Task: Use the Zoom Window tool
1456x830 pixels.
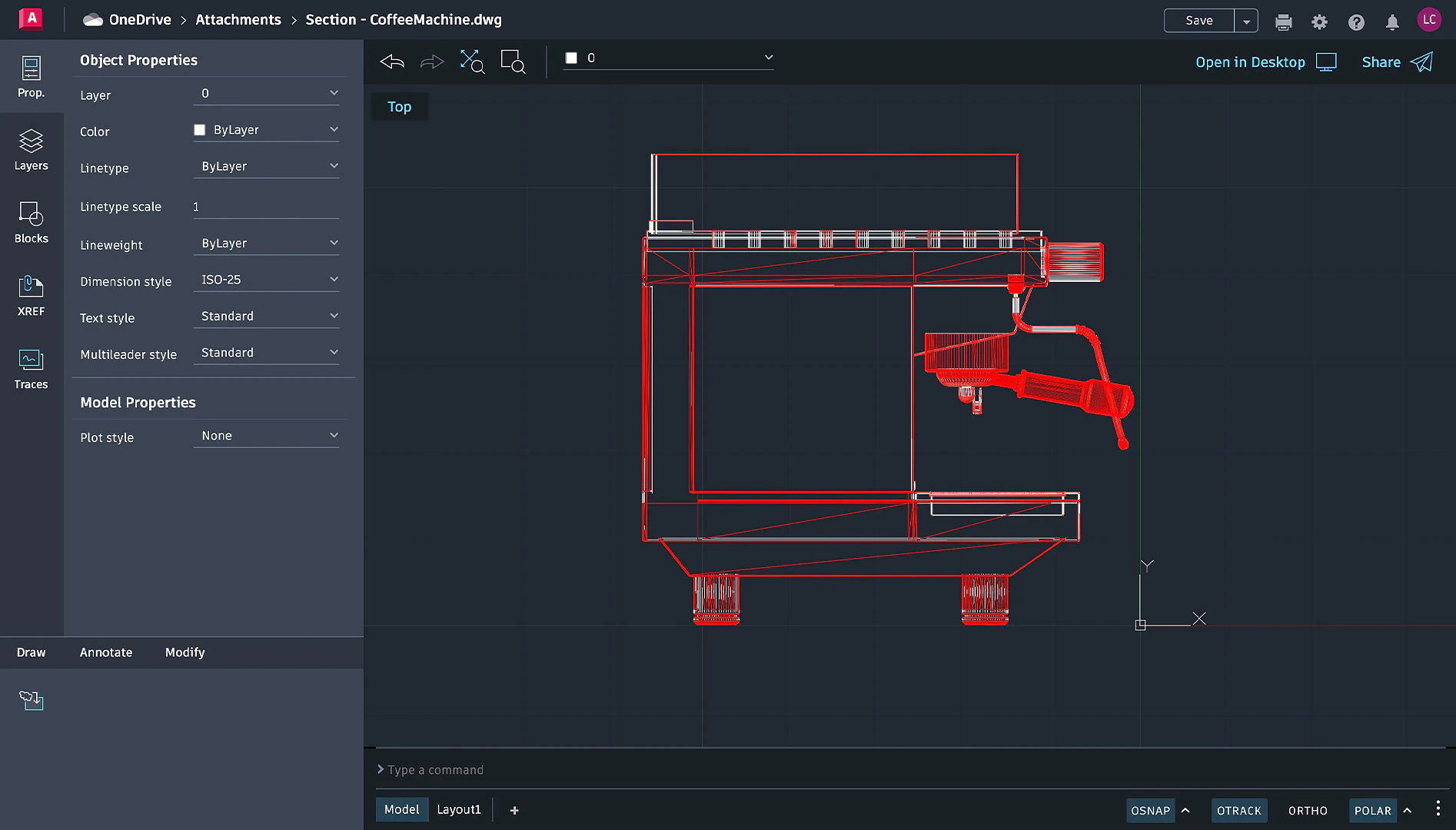Action: (512, 61)
